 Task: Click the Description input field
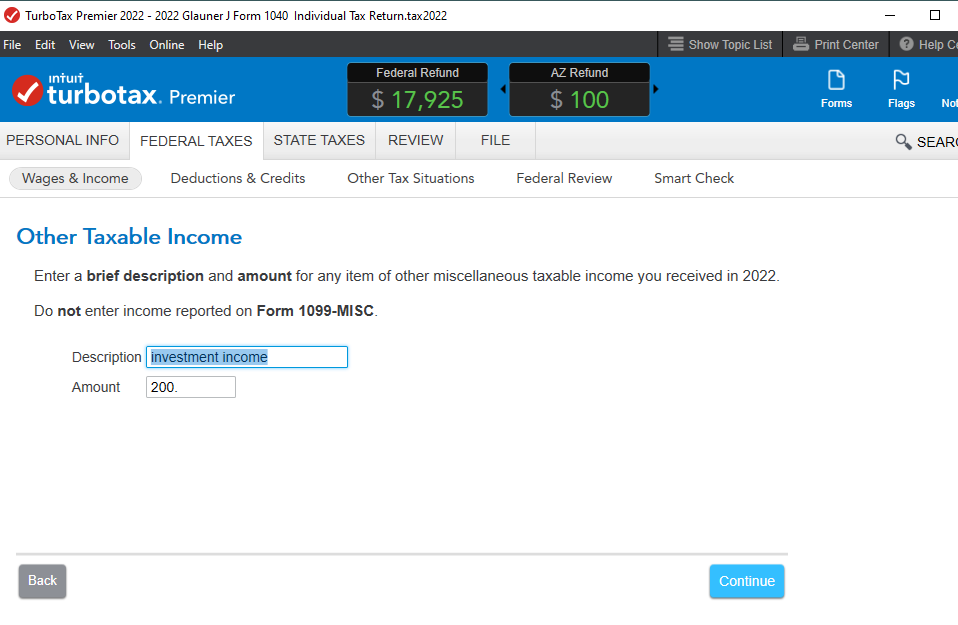[x=247, y=357]
